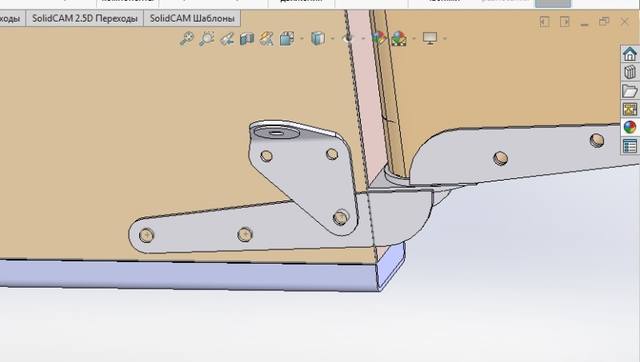Viewport: 640px width, 362px height.
Task: Click the Zoom to Fit magnifier icon
Action: (x=187, y=38)
